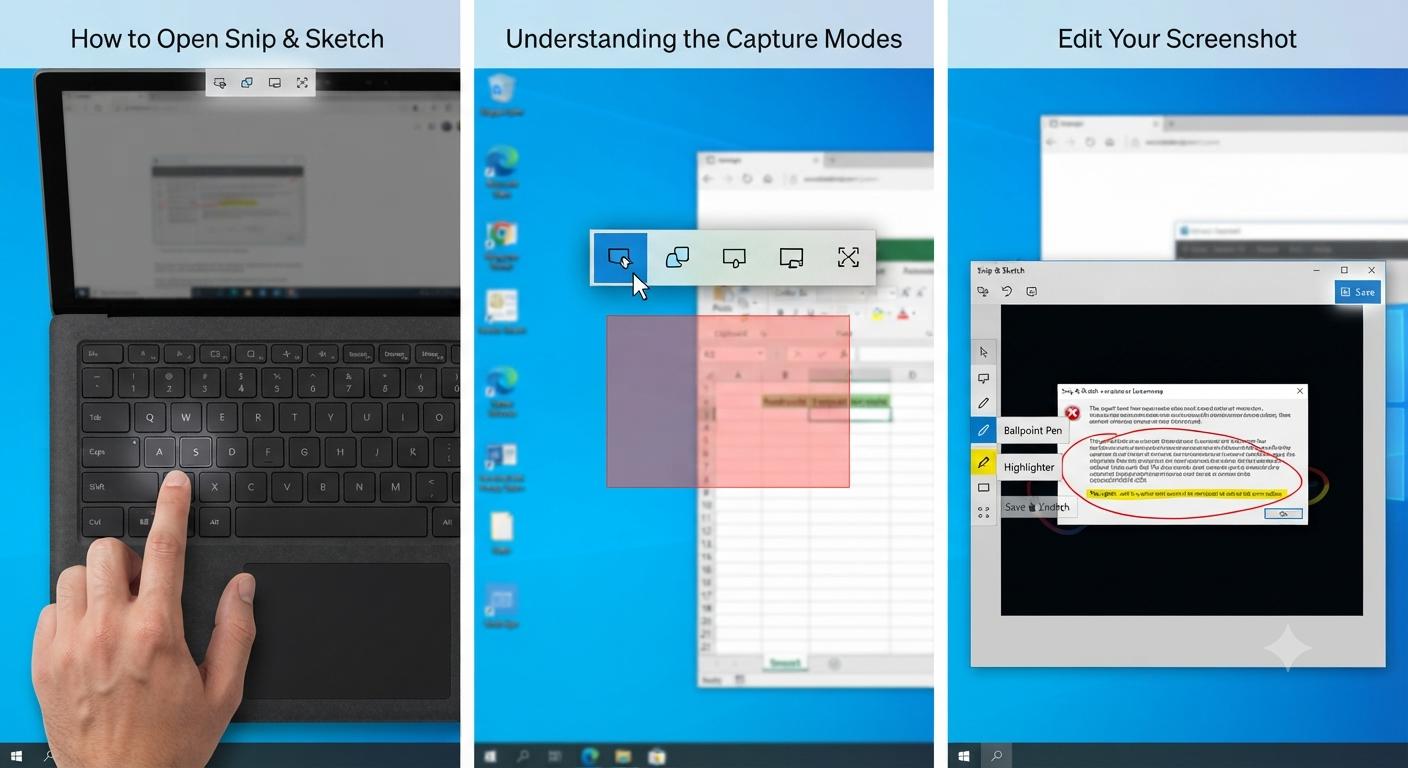Click the Excel fill color bucket
The image size is (1408, 768).
(x=878, y=315)
